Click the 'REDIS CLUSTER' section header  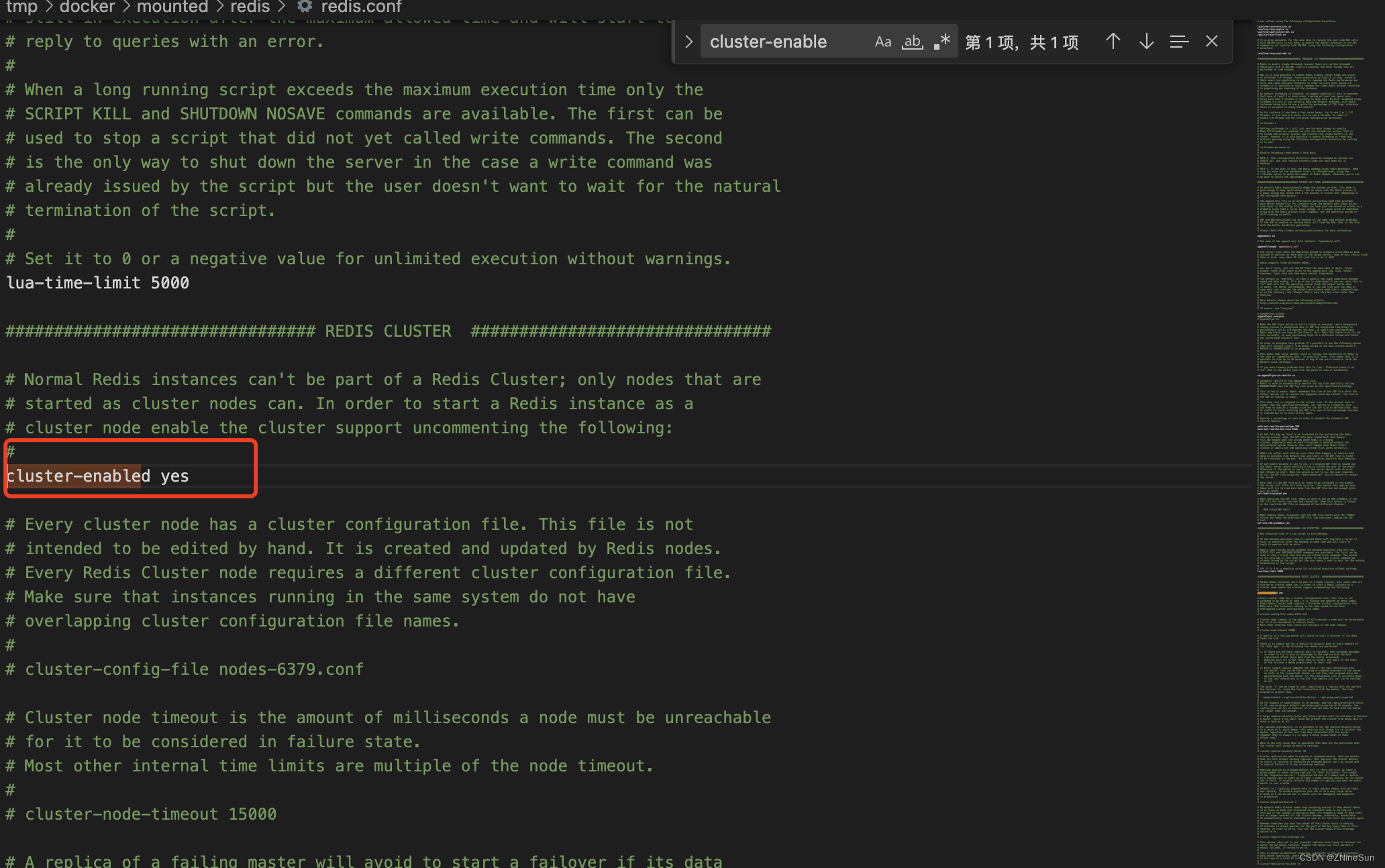tap(388, 331)
